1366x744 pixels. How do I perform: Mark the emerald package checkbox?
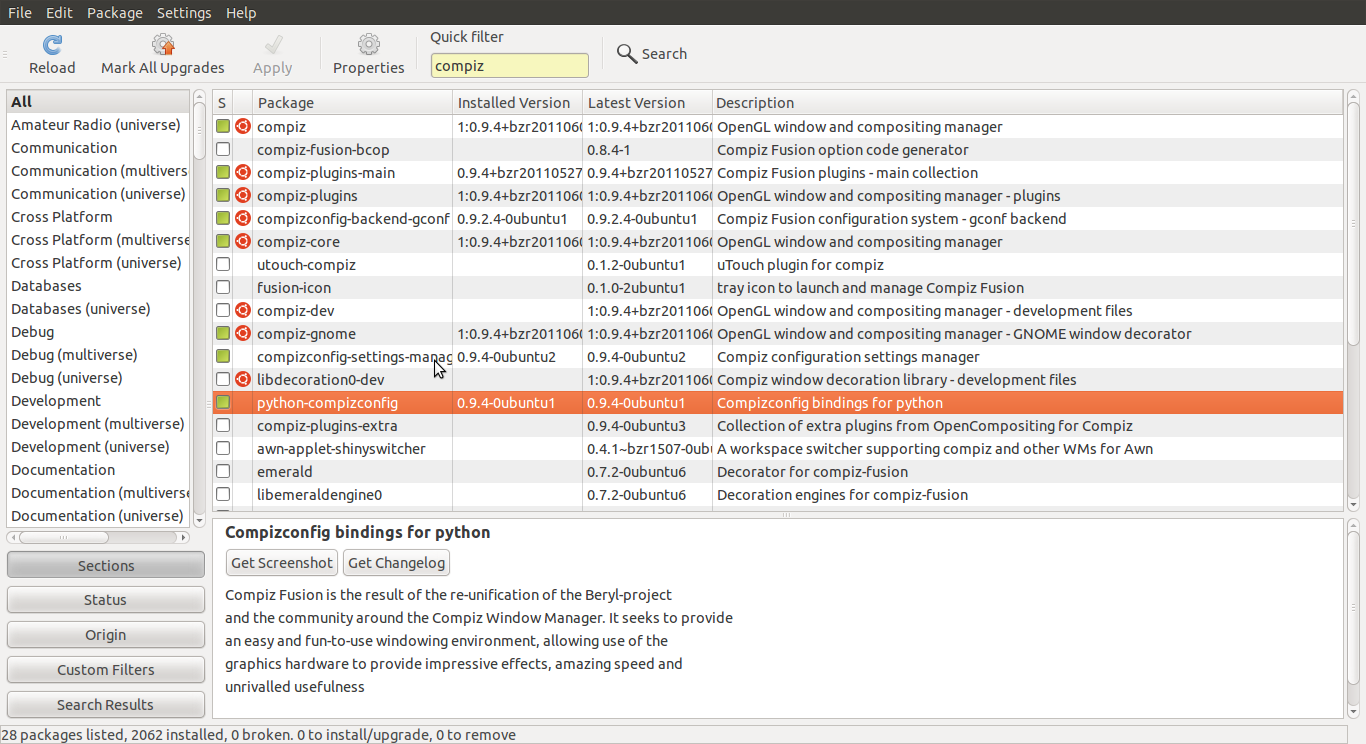pos(223,472)
